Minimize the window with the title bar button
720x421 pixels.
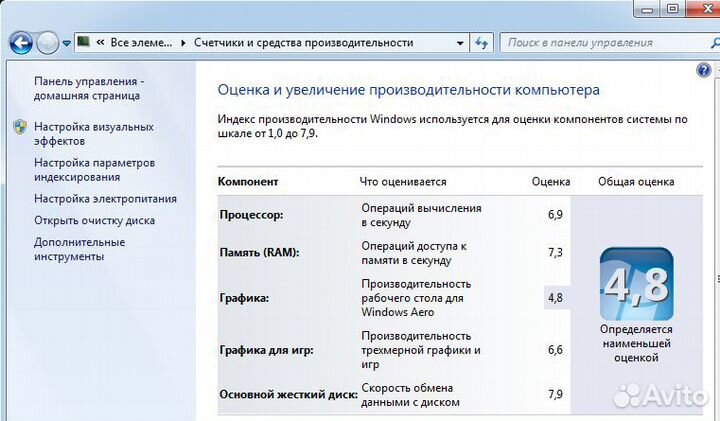(647, 9)
